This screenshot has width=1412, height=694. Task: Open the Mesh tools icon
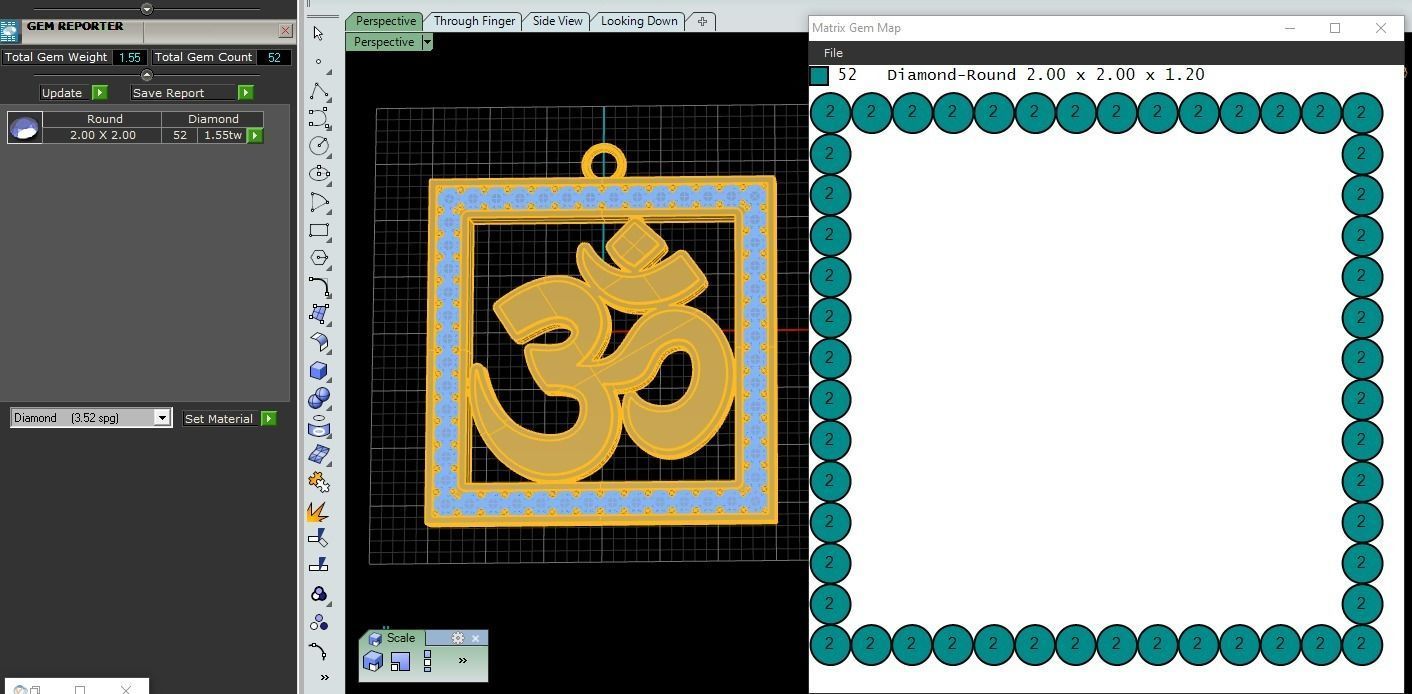click(319, 454)
